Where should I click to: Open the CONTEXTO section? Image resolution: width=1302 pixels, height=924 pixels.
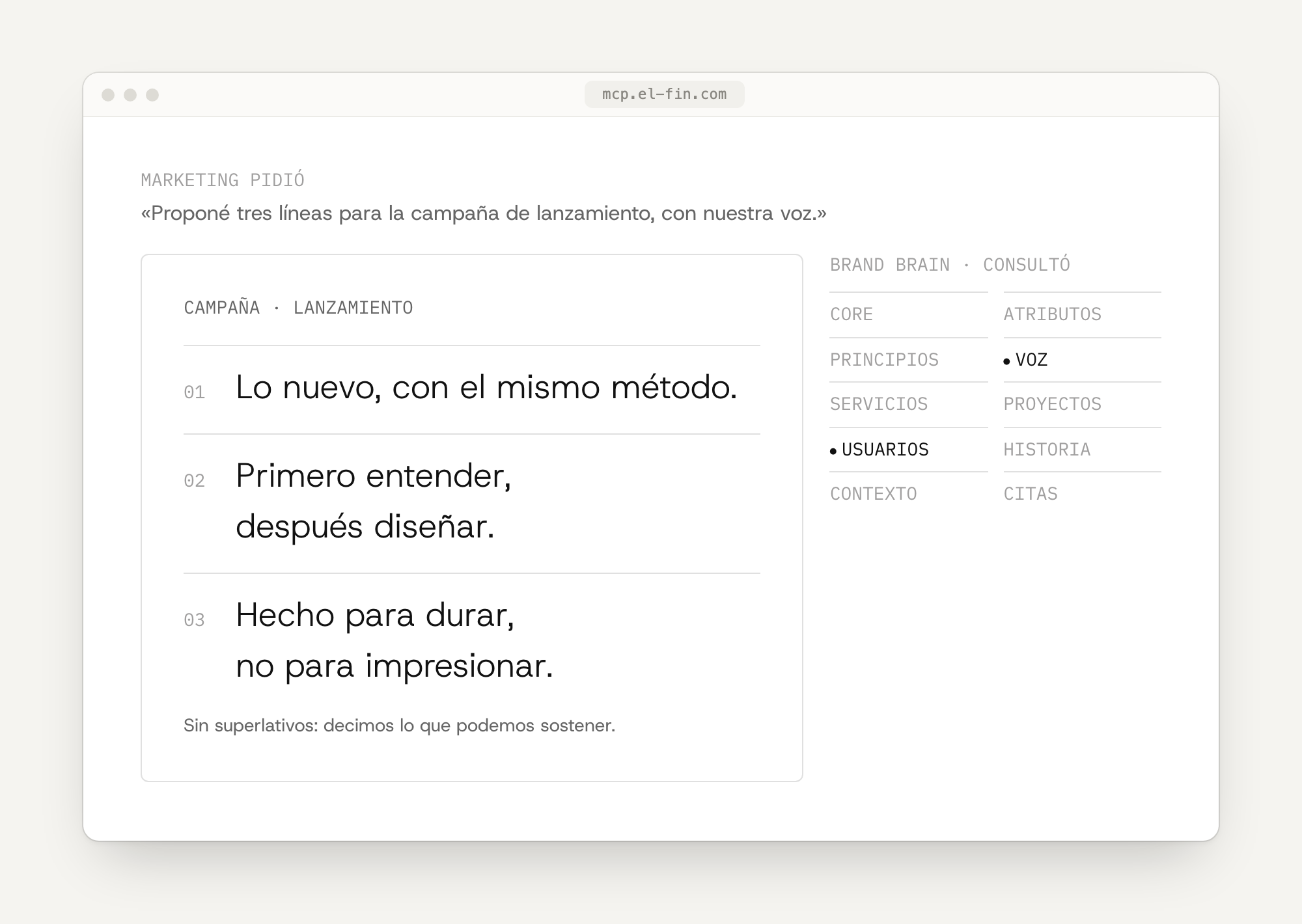(x=873, y=494)
